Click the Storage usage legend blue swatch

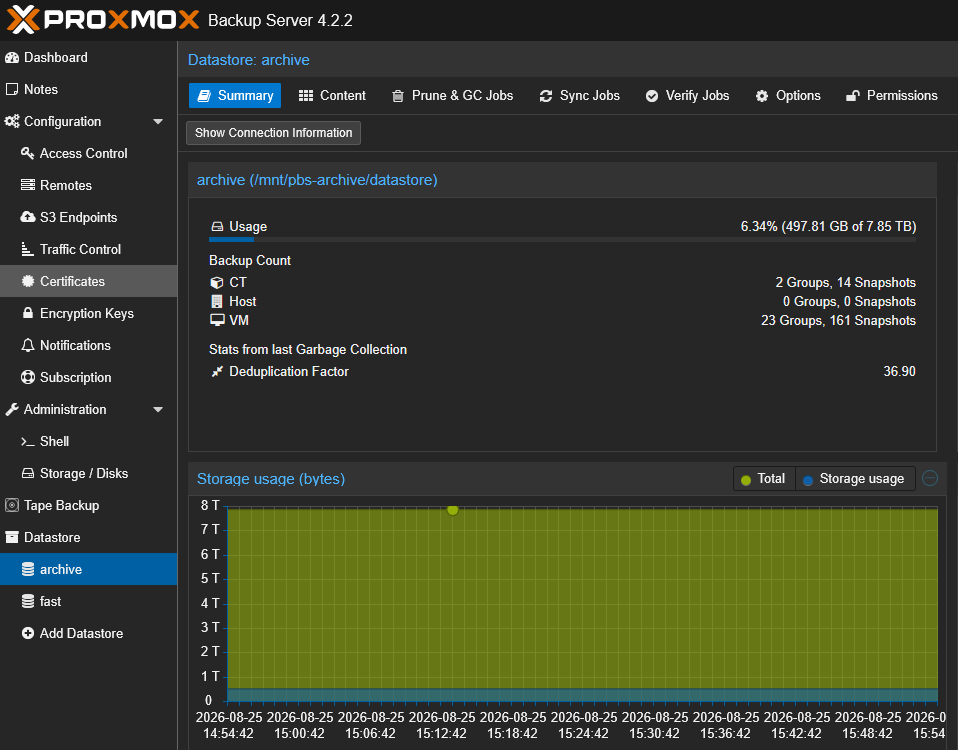[808, 480]
